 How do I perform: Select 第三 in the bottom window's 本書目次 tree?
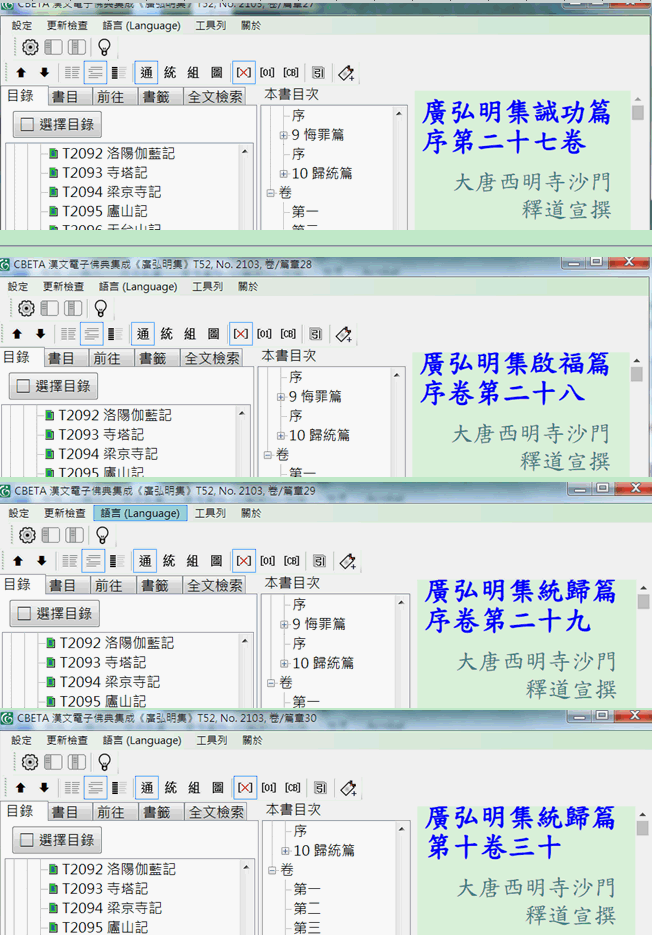click(x=306, y=927)
